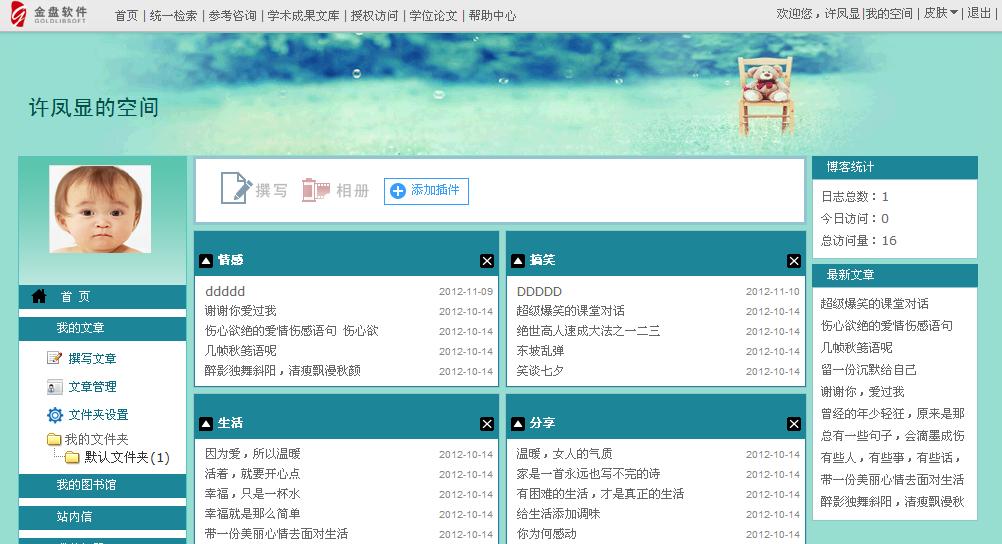Close the 分享 widget panel
Screen dimensions: 1002x544
[794, 424]
